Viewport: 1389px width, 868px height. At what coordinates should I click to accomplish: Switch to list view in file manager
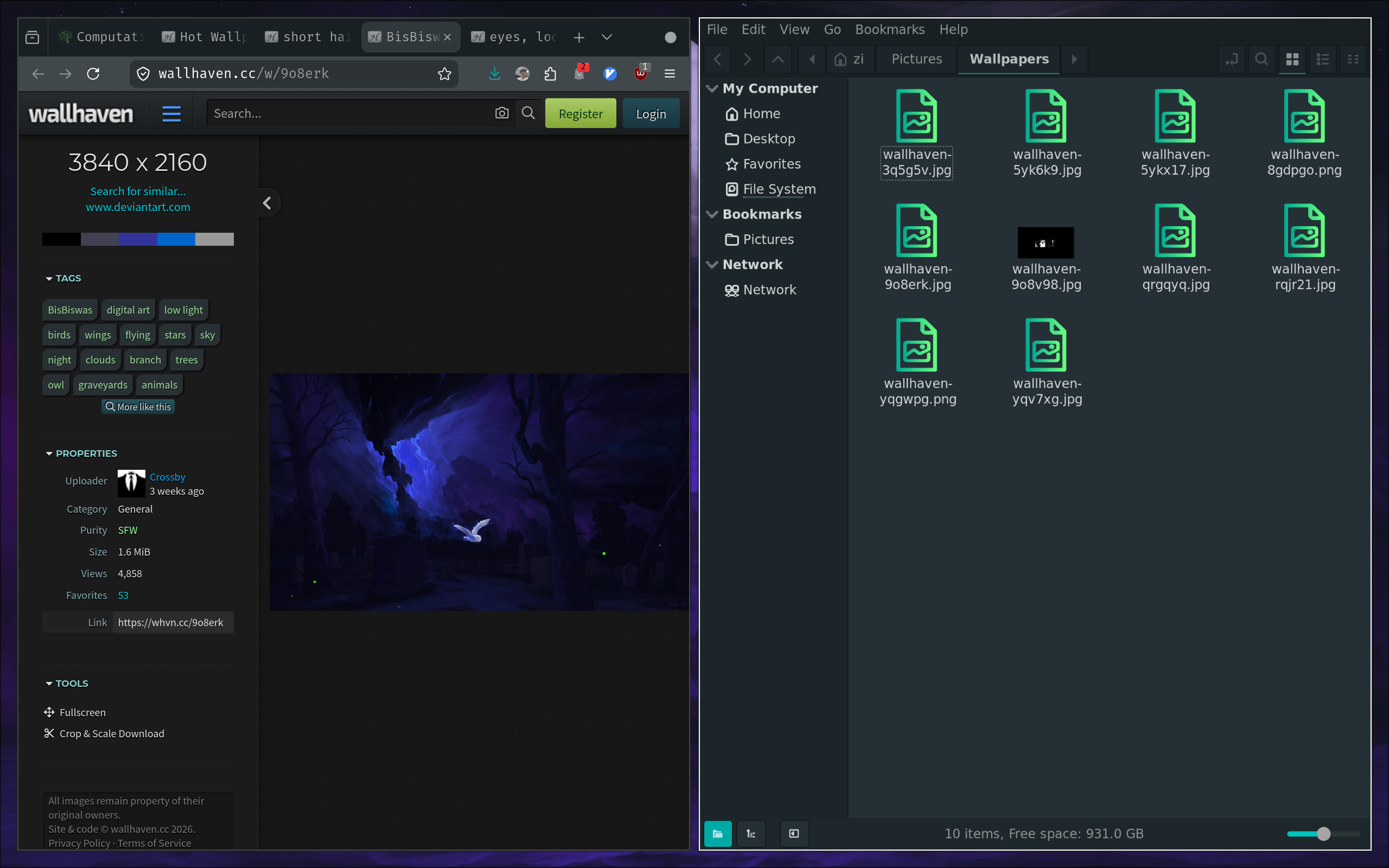tap(1322, 59)
